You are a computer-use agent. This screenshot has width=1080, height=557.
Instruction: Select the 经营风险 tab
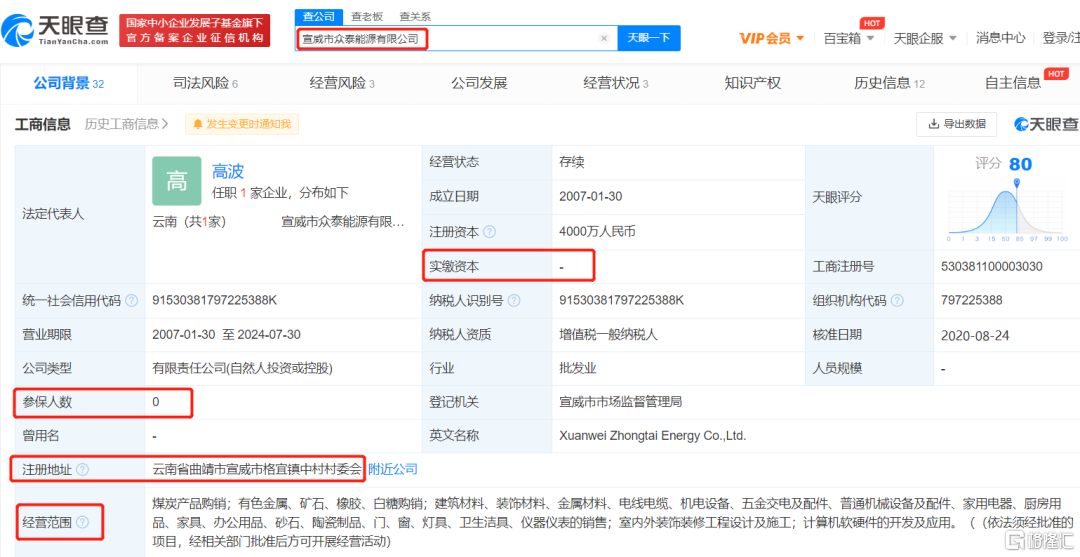coord(342,84)
